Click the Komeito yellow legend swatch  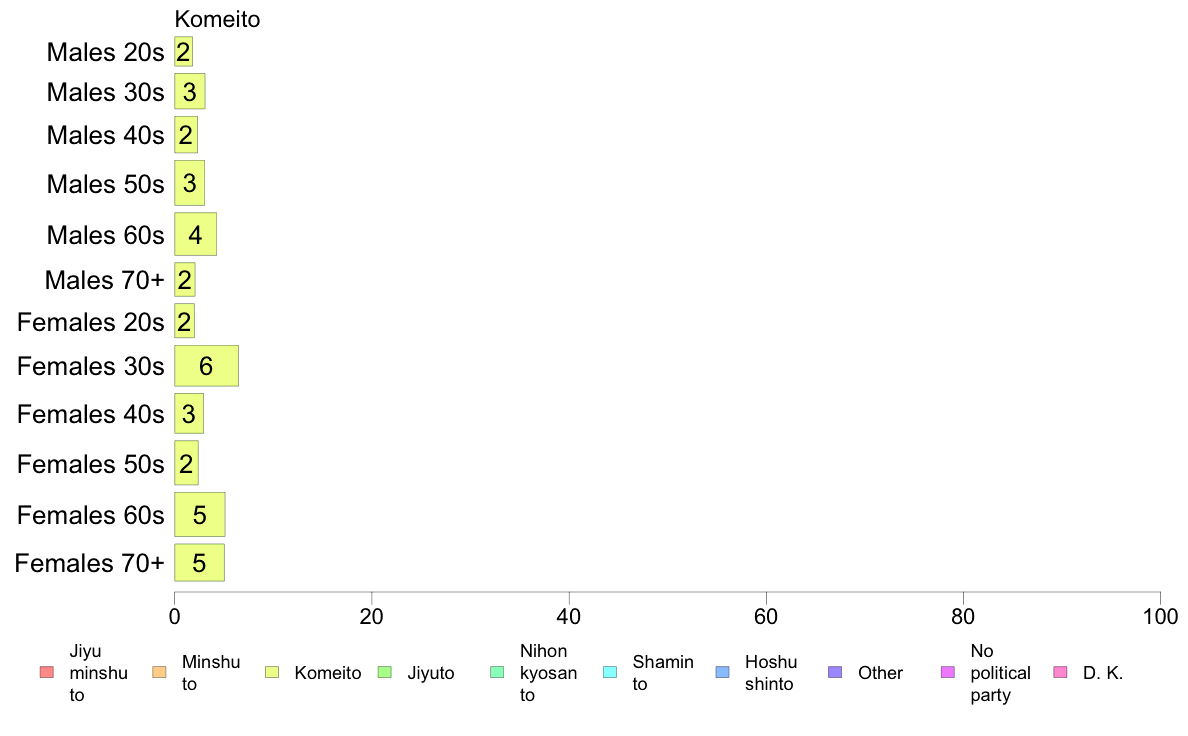[x=272, y=672]
